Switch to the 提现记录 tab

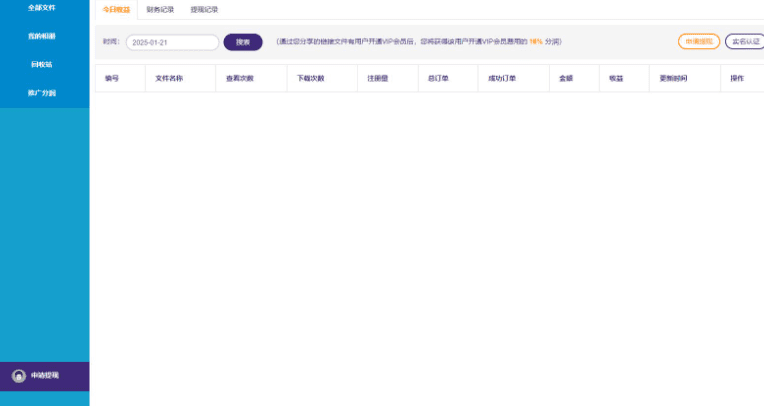point(204,10)
